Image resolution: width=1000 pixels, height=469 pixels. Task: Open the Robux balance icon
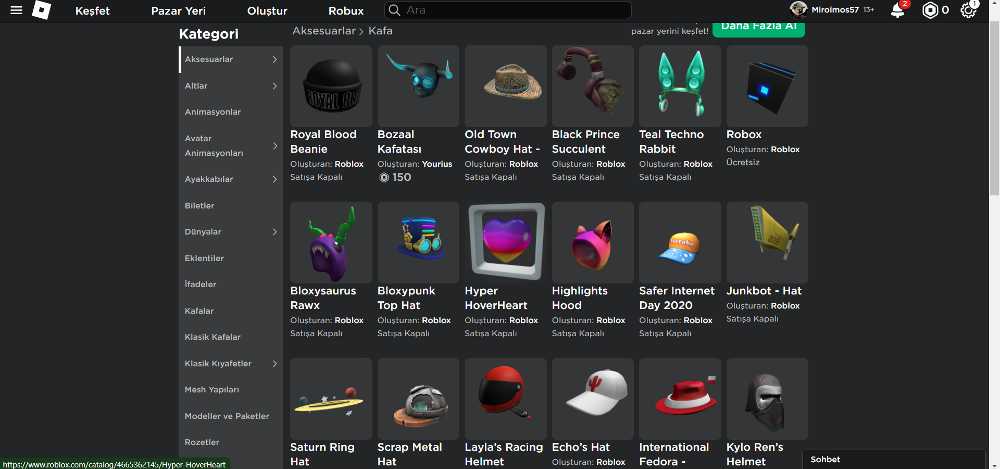(x=930, y=10)
